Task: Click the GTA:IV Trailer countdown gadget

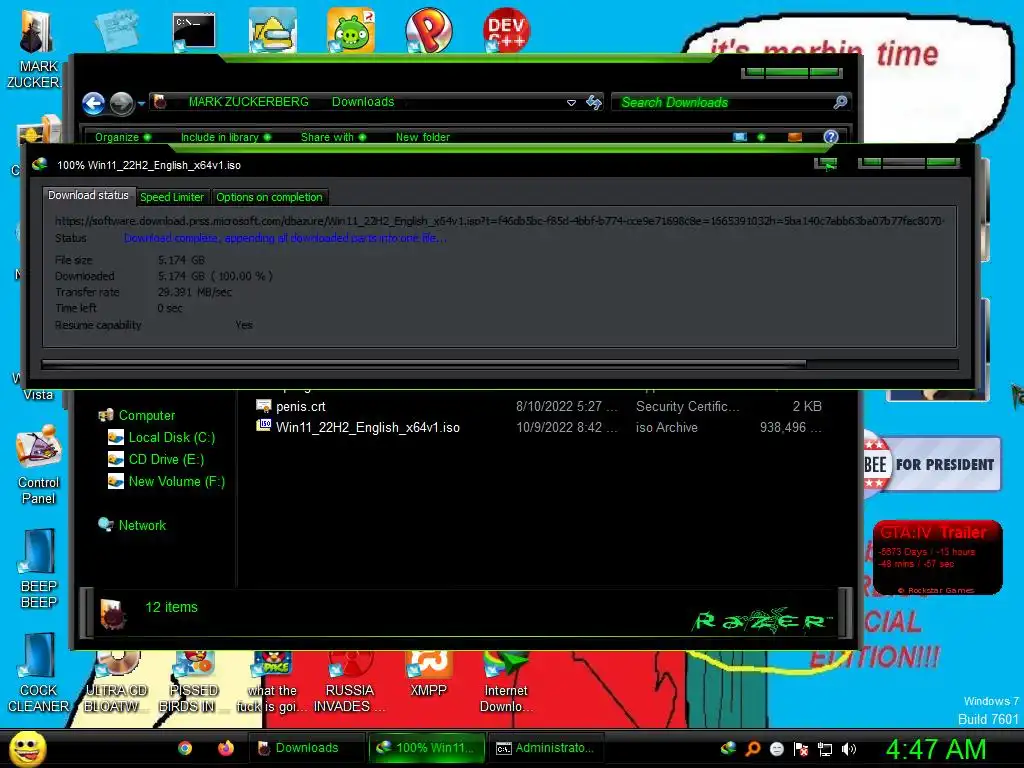Action: point(938,557)
